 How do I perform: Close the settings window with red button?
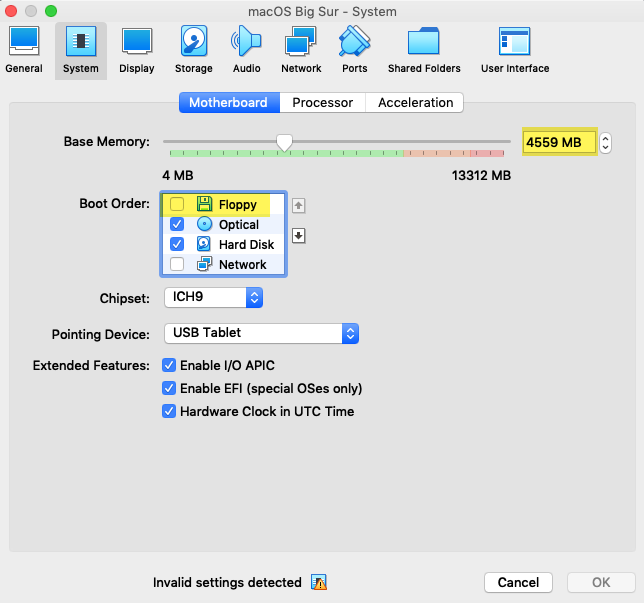coord(11,11)
